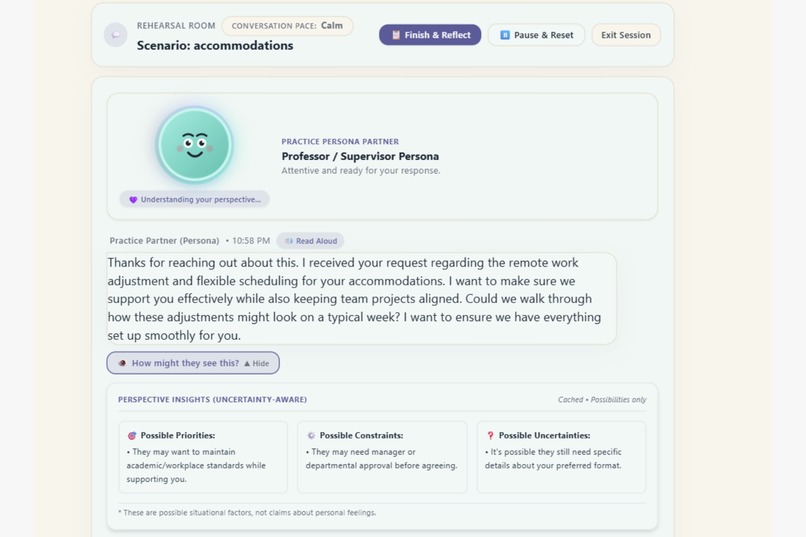Click the speaker icon in Read Aloud
806x537 pixels.
click(x=289, y=241)
